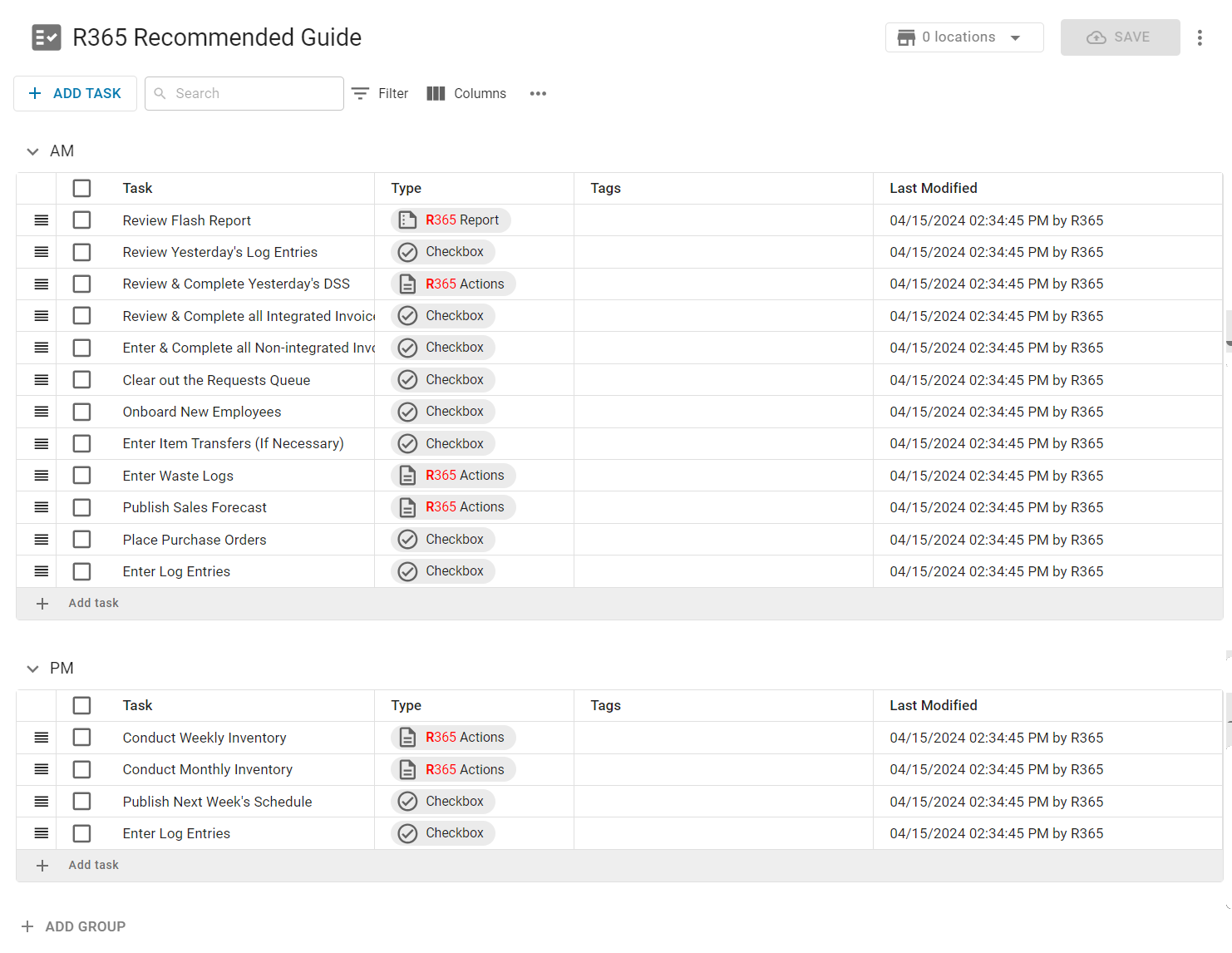Viewport: 1232px width, 953px height.
Task: Open the Enter Waste Logs task name
Action: tap(178, 477)
